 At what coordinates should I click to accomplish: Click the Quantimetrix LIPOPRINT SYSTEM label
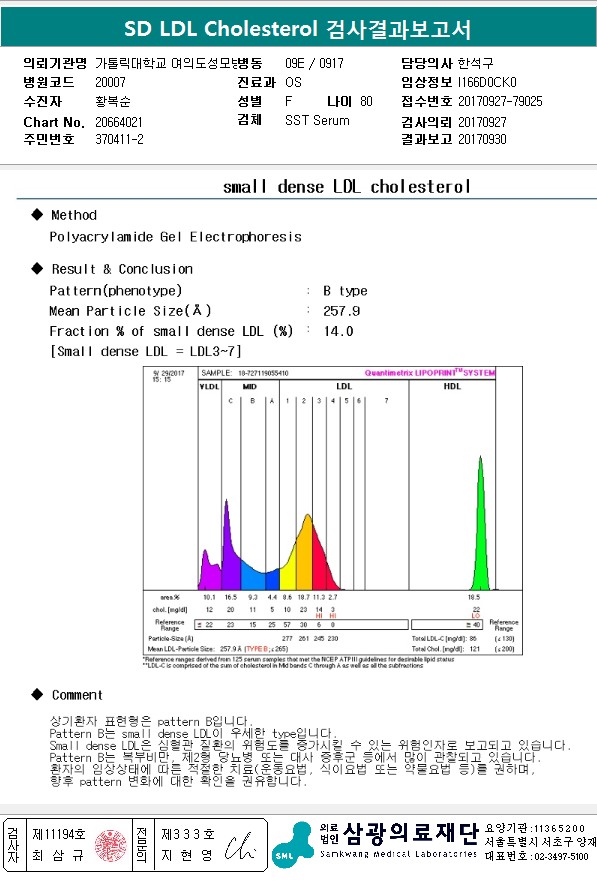click(430, 373)
